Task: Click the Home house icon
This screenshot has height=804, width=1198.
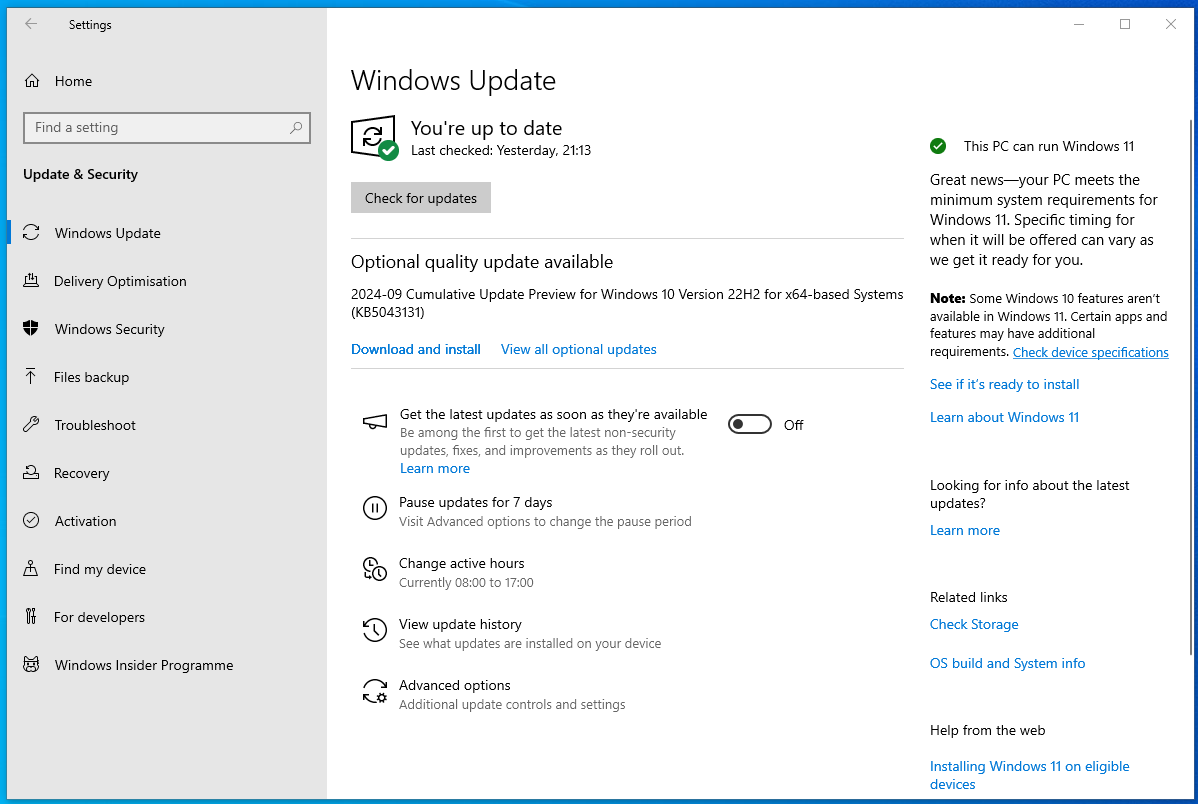Action: point(31,81)
